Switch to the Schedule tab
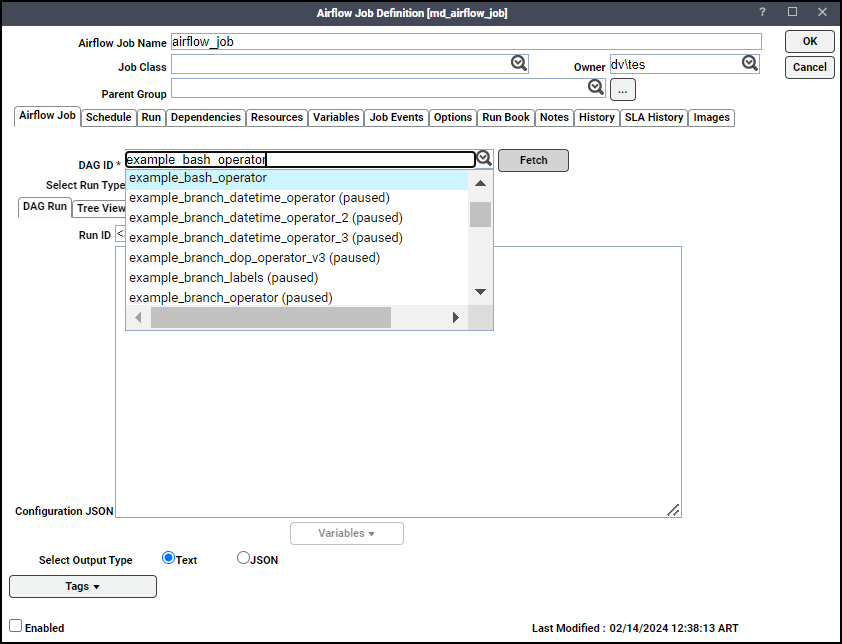The height and width of the screenshot is (644, 842). click(108, 117)
